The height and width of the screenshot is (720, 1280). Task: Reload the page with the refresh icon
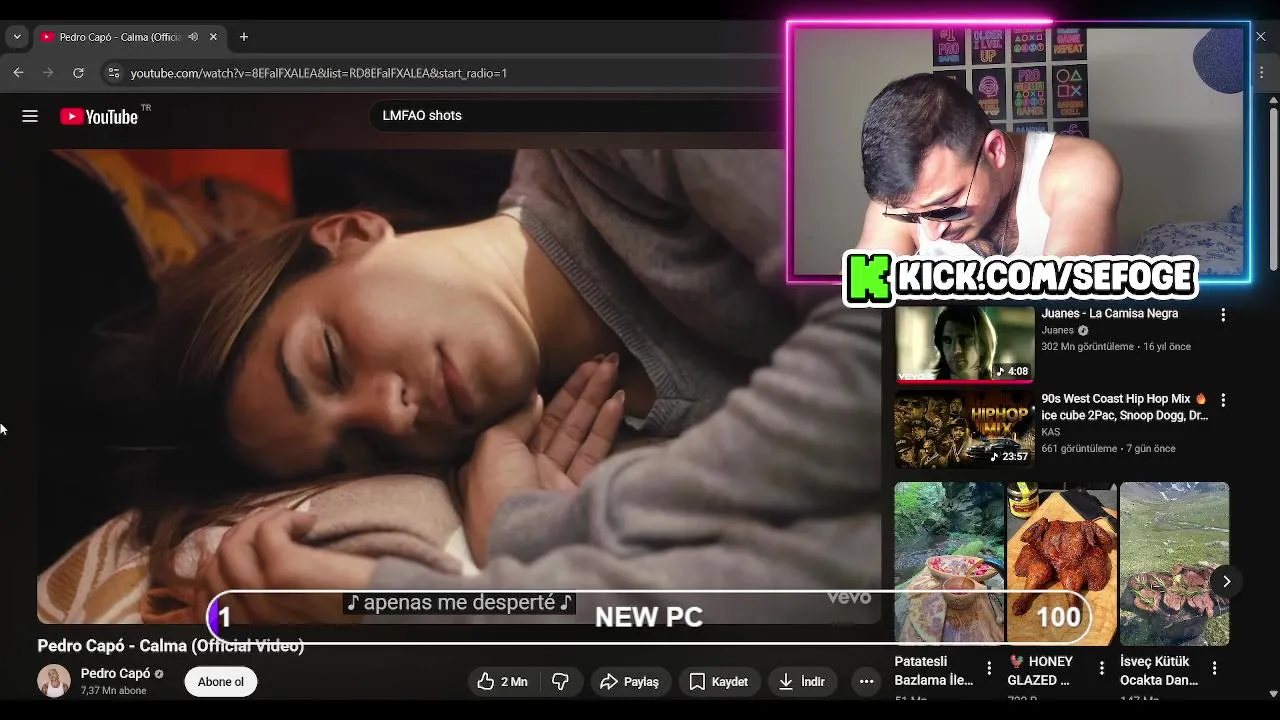[78, 73]
